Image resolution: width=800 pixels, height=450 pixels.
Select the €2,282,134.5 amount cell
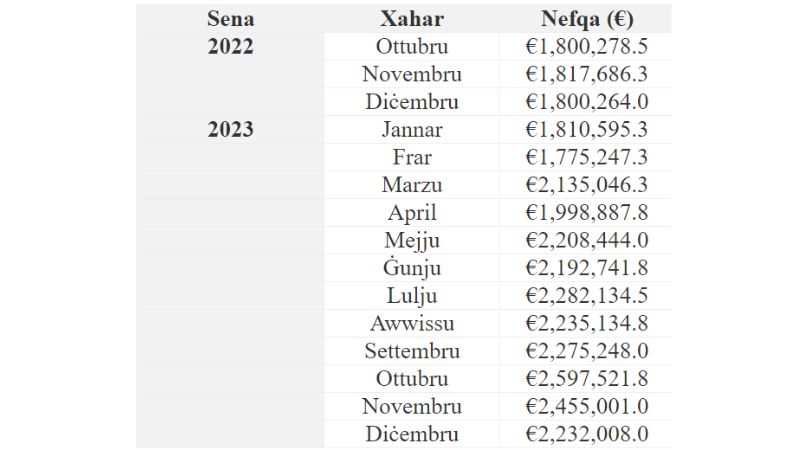[x=585, y=296]
